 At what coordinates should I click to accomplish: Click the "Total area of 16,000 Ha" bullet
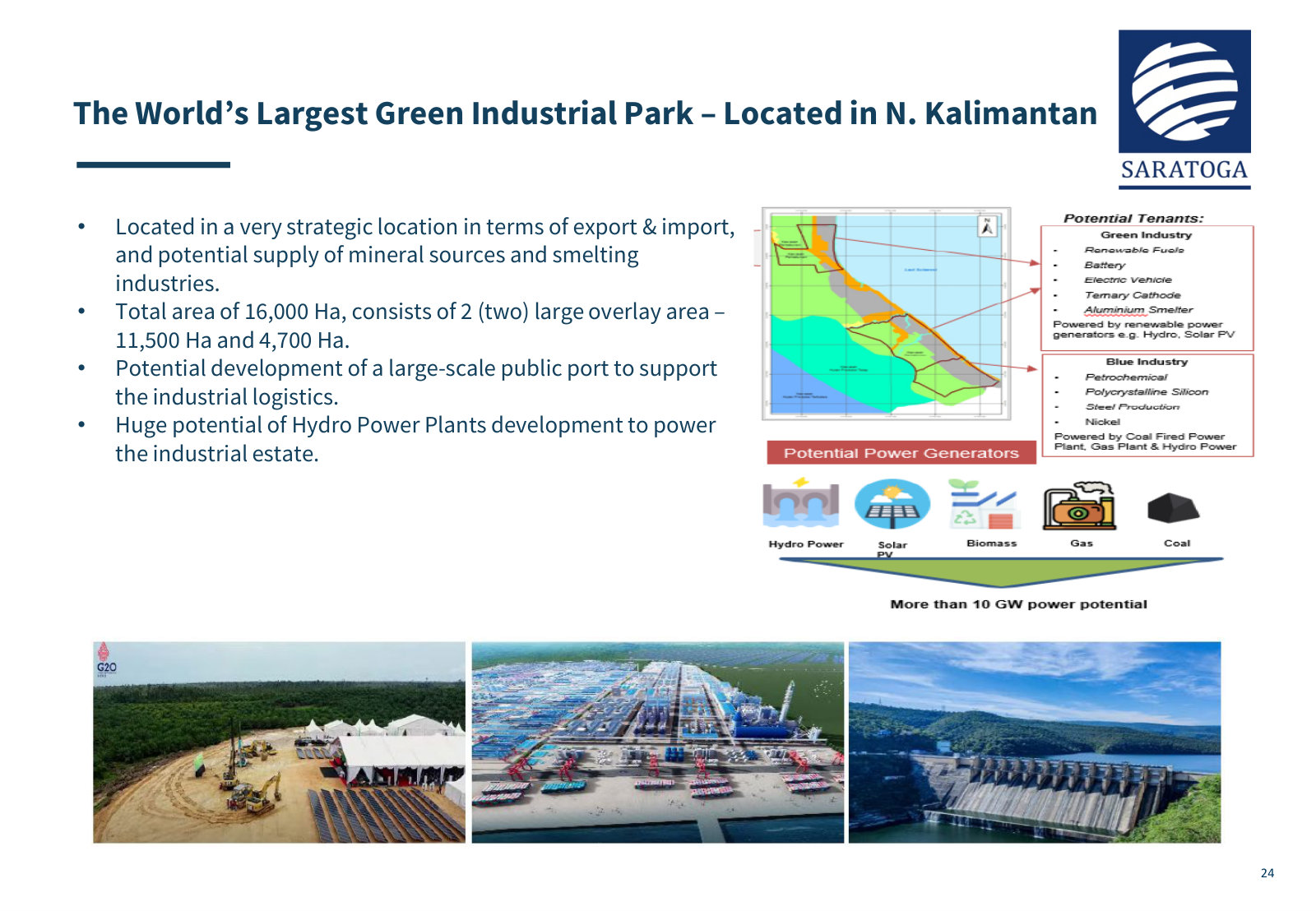[x=420, y=326]
